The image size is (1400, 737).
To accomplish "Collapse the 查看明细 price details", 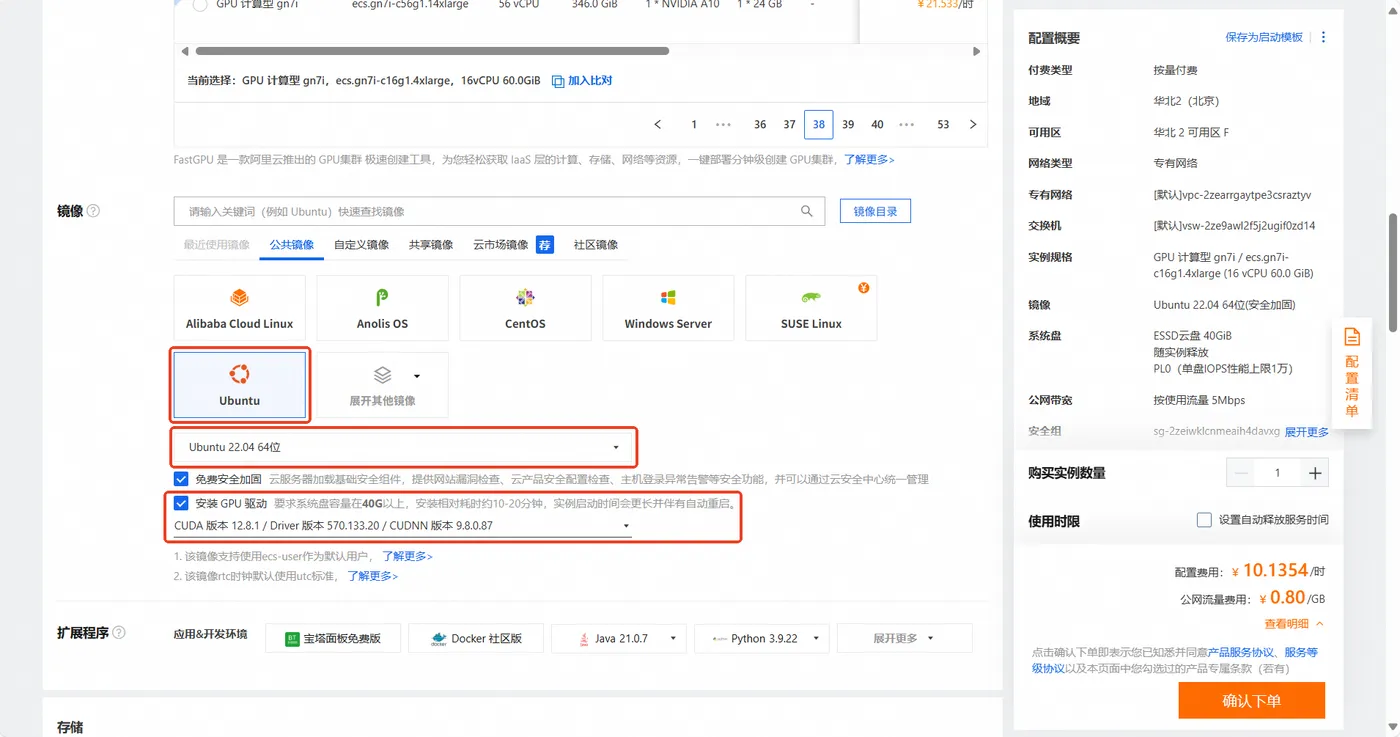I will [x=1294, y=624].
